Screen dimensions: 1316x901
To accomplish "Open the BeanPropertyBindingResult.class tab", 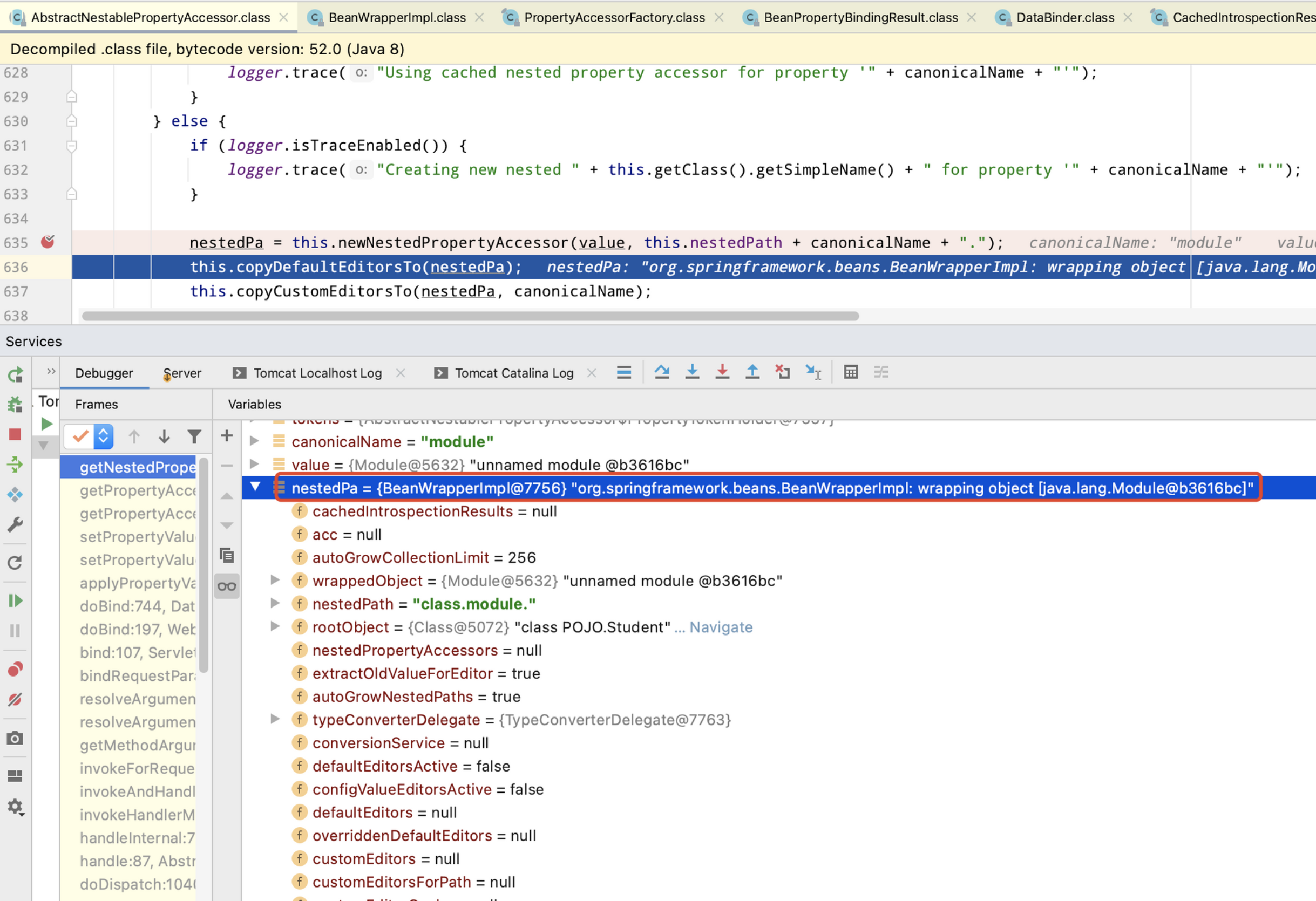I will click(861, 18).
